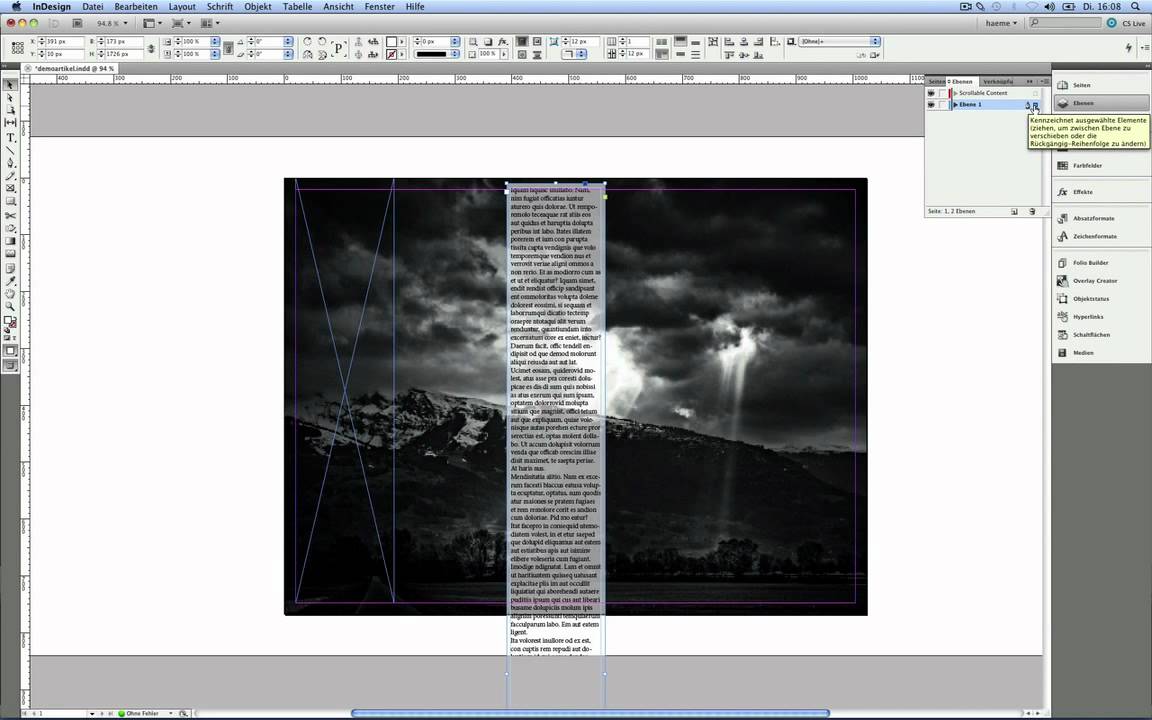Click the fx effects icon in control bar
The image size is (1152, 720).
point(503,41)
